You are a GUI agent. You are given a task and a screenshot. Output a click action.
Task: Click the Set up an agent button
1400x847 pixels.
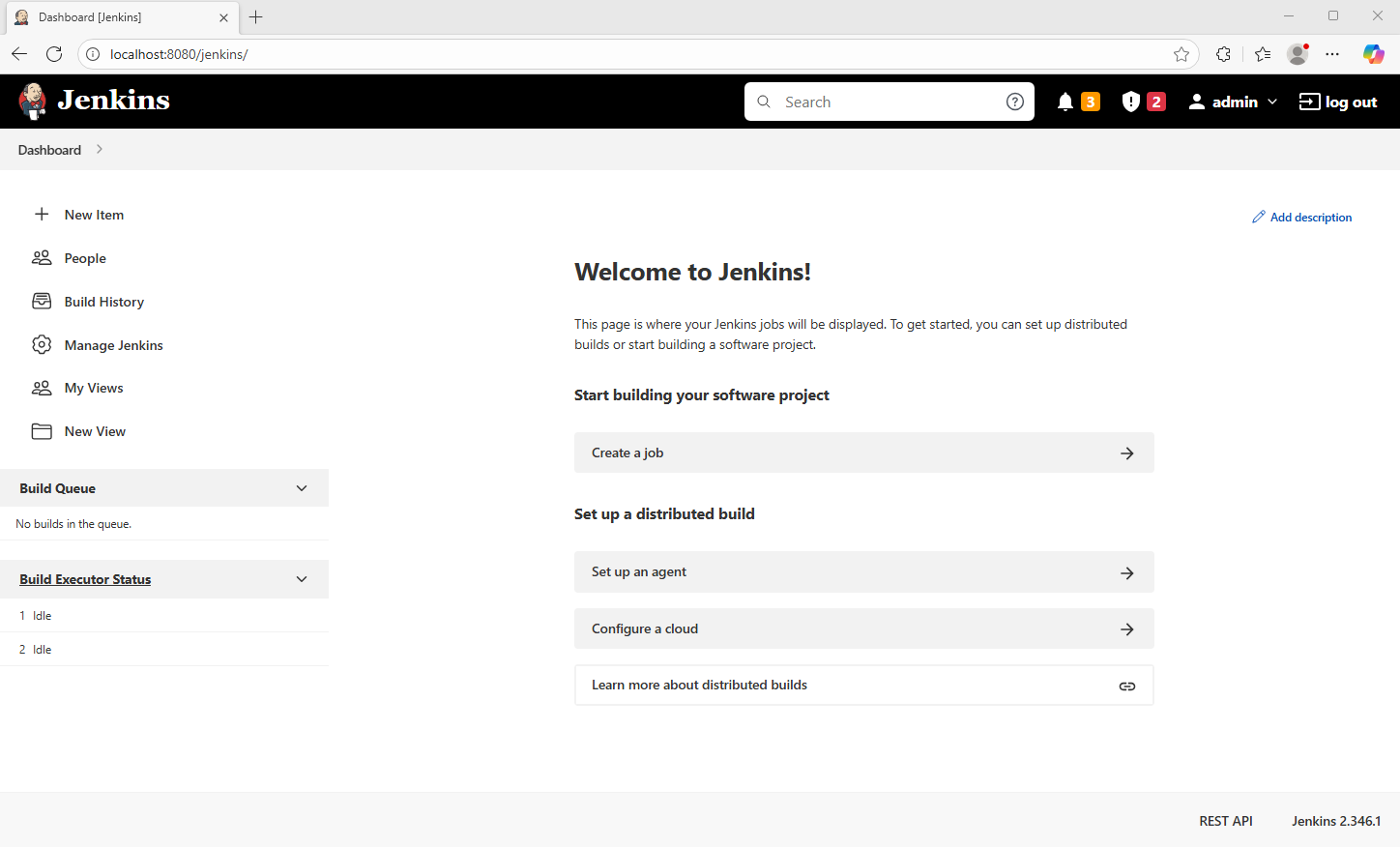click(864, 571)
